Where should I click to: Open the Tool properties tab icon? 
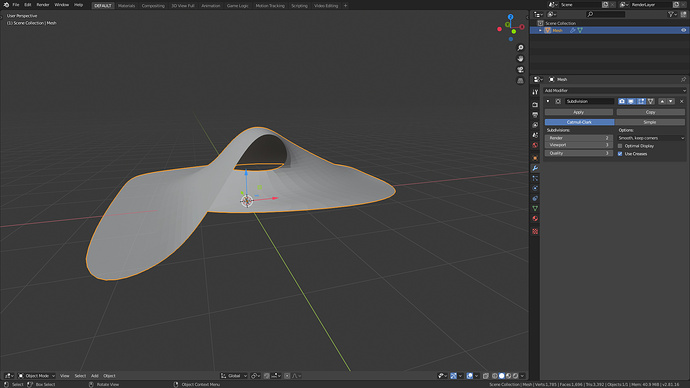535,92
